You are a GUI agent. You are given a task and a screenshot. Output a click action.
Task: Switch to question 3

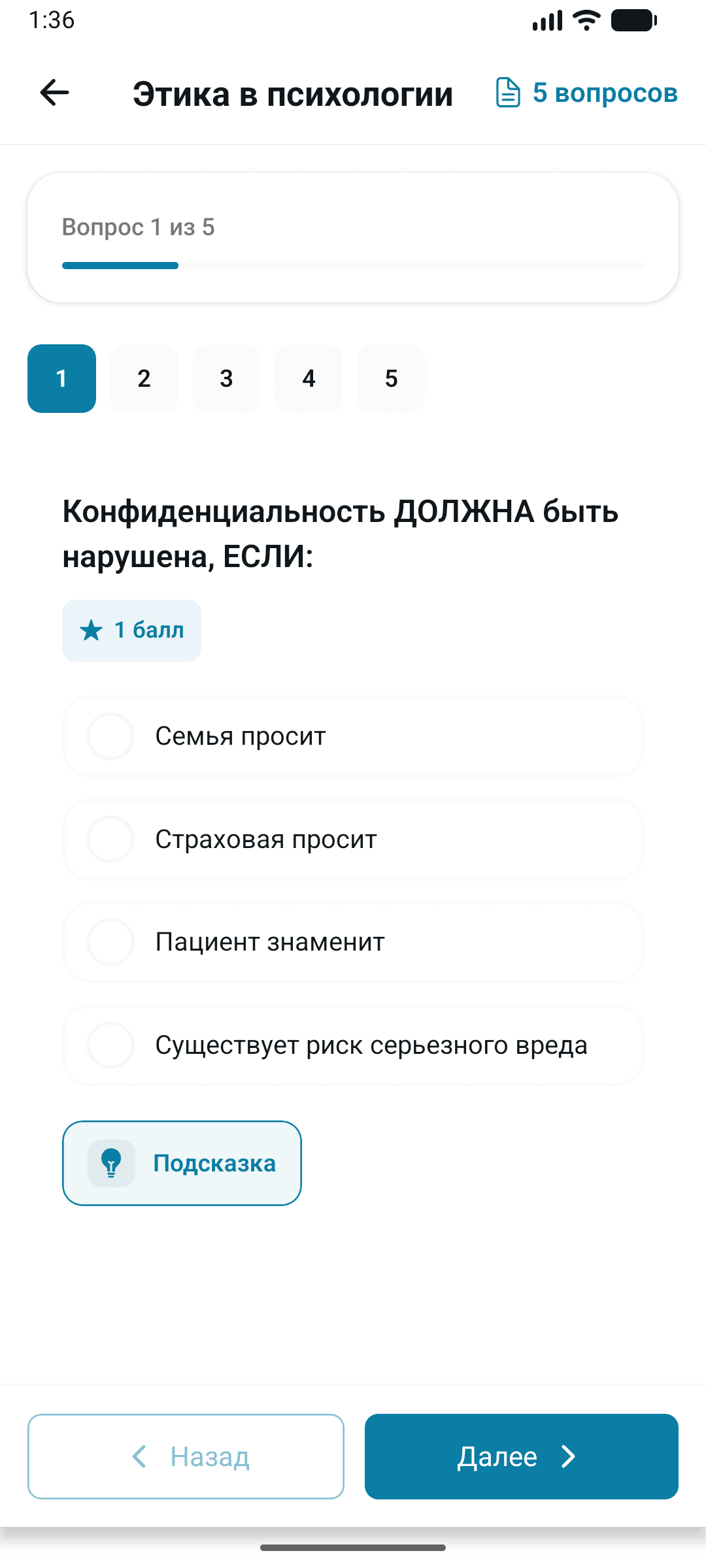pyautogui.click(x=226, y=379)
